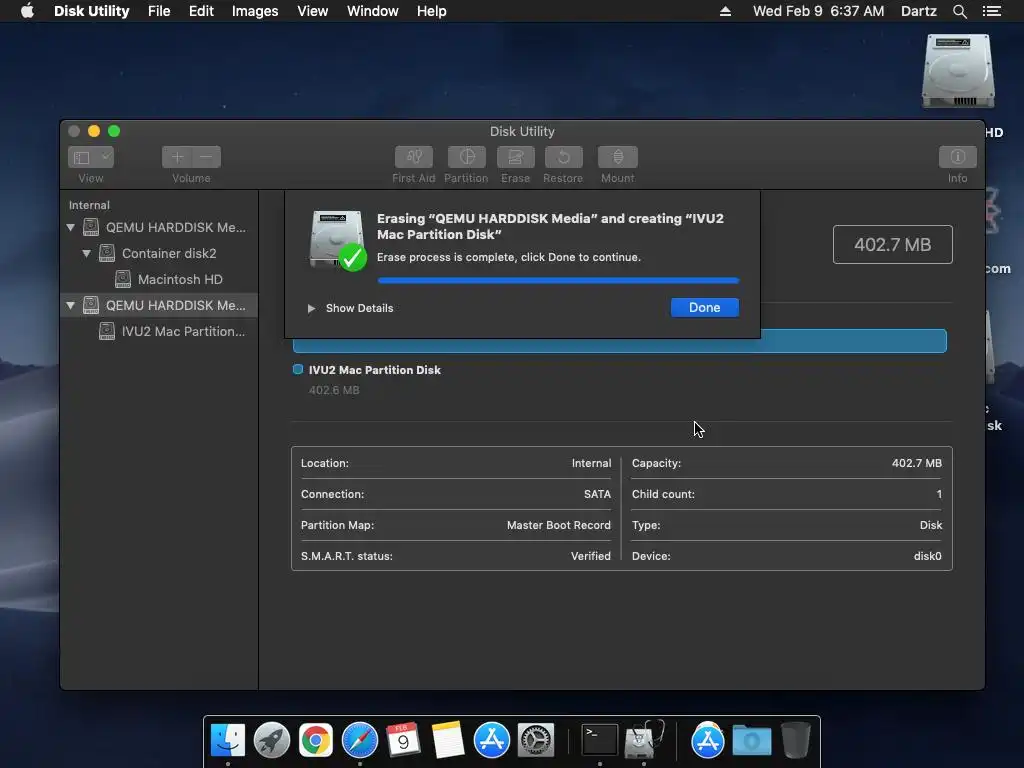Click the disk0 device value

(927, 556)
